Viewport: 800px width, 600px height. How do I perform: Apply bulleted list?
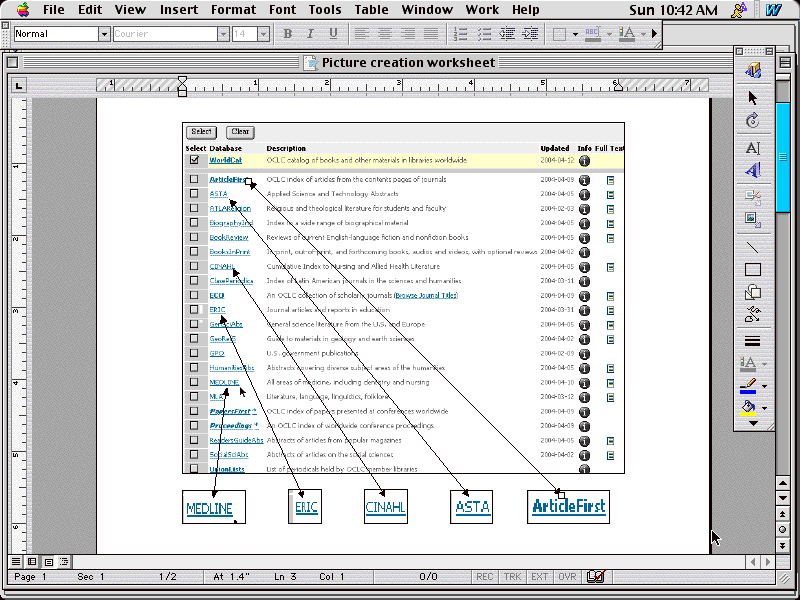[484, 34]
